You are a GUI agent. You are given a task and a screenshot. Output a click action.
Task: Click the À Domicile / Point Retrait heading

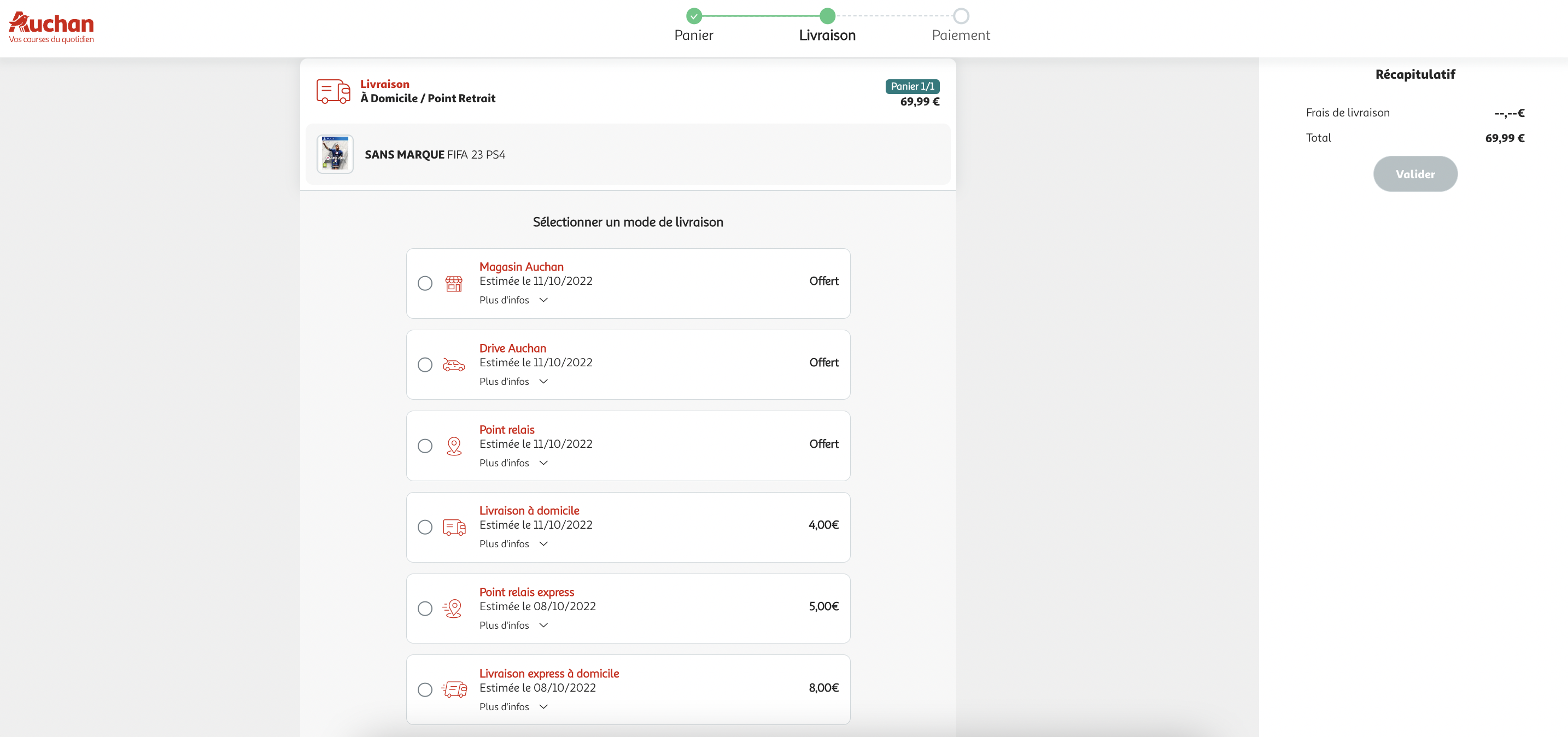[x=428, y=98]
